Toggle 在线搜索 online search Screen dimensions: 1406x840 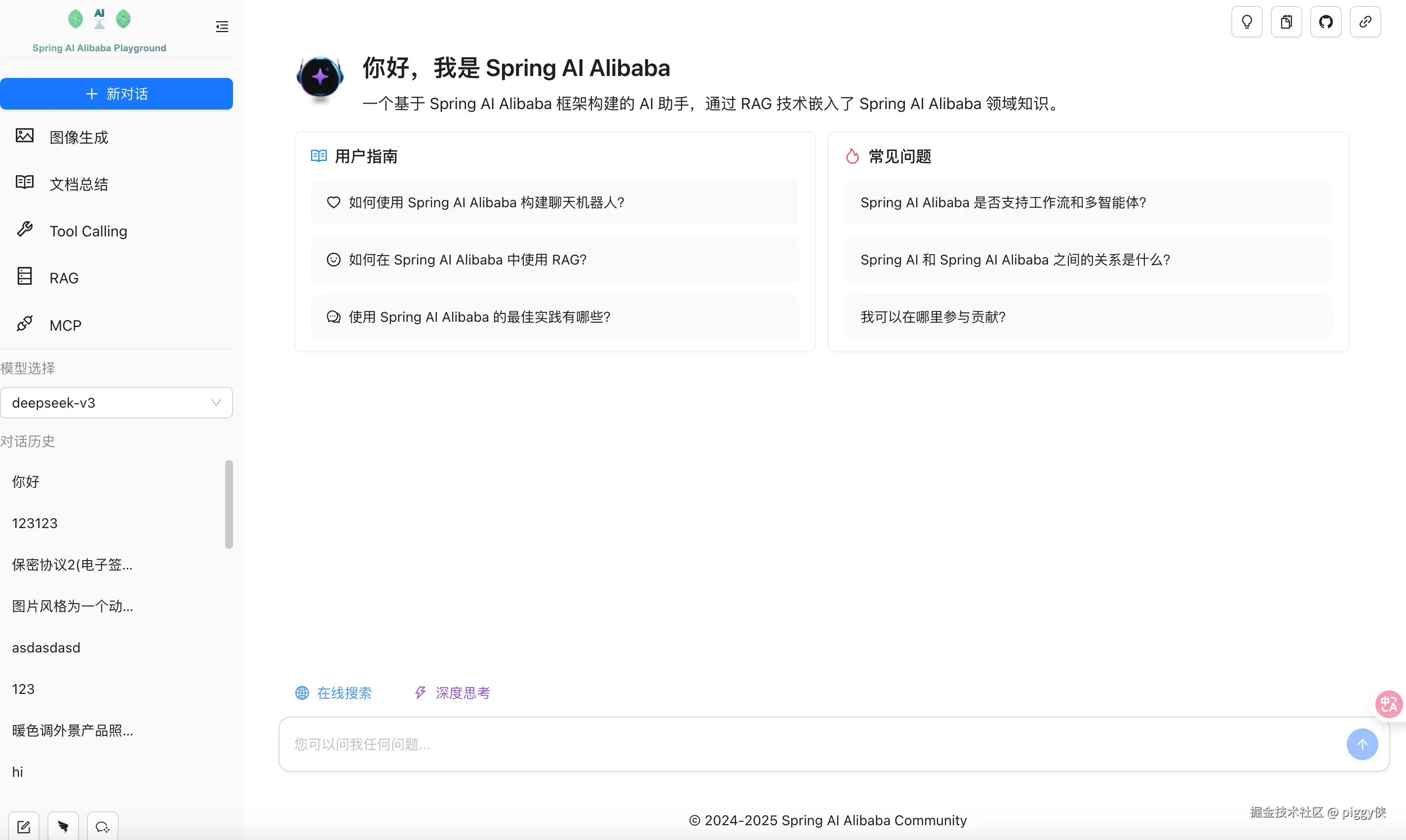tap(333, 692)
